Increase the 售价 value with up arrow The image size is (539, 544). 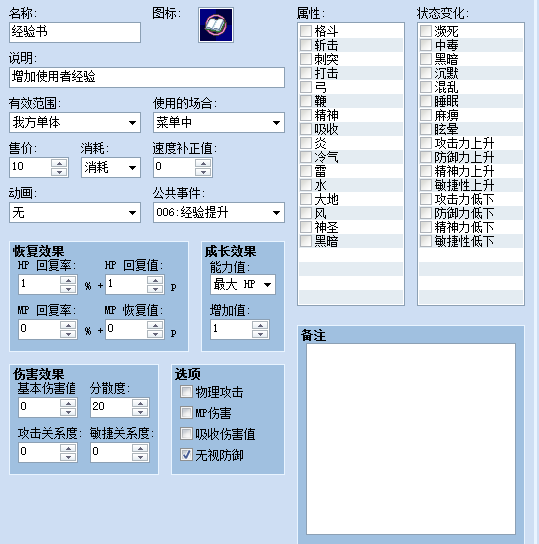59,163
